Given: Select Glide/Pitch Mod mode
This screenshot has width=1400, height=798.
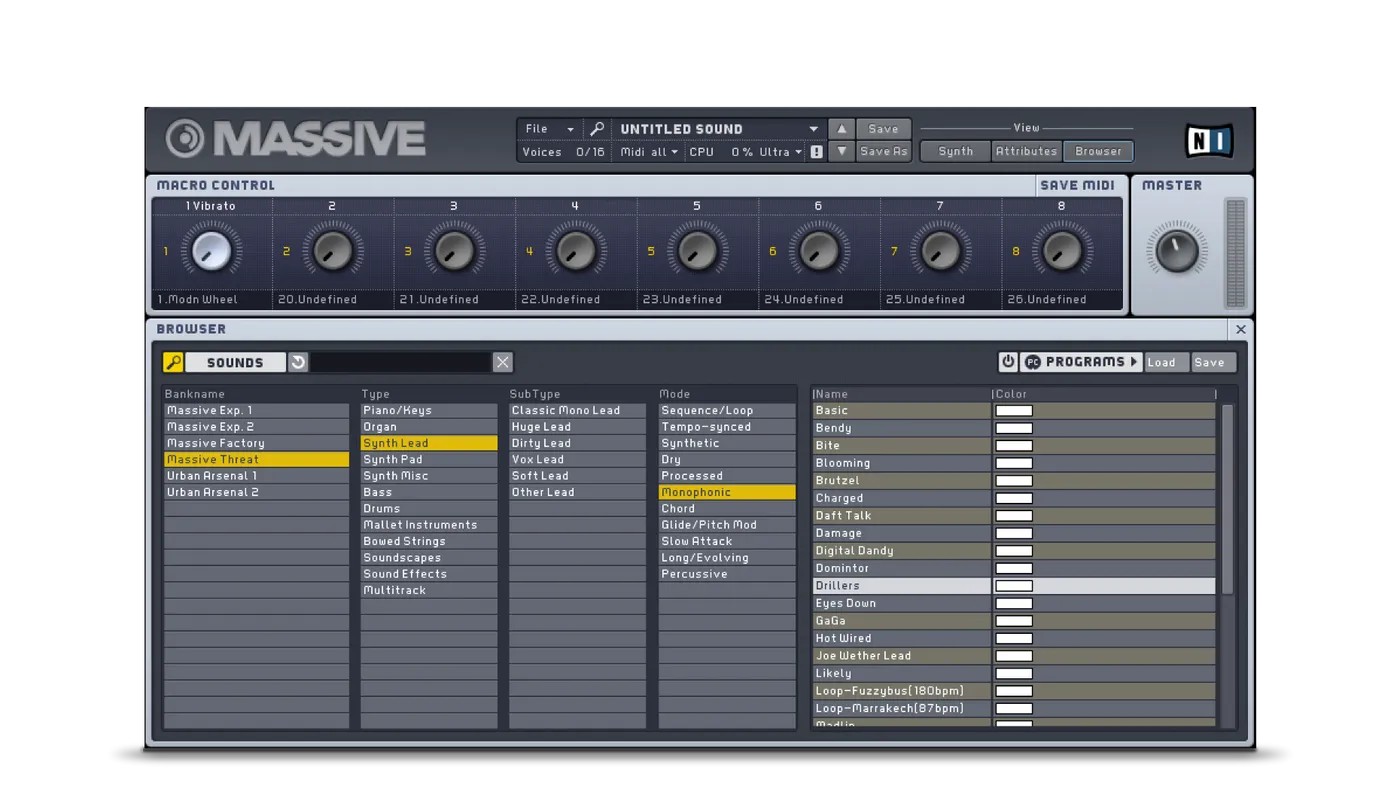Looking at the screenshot, I should pyautogui.click(x=727, y=525).
